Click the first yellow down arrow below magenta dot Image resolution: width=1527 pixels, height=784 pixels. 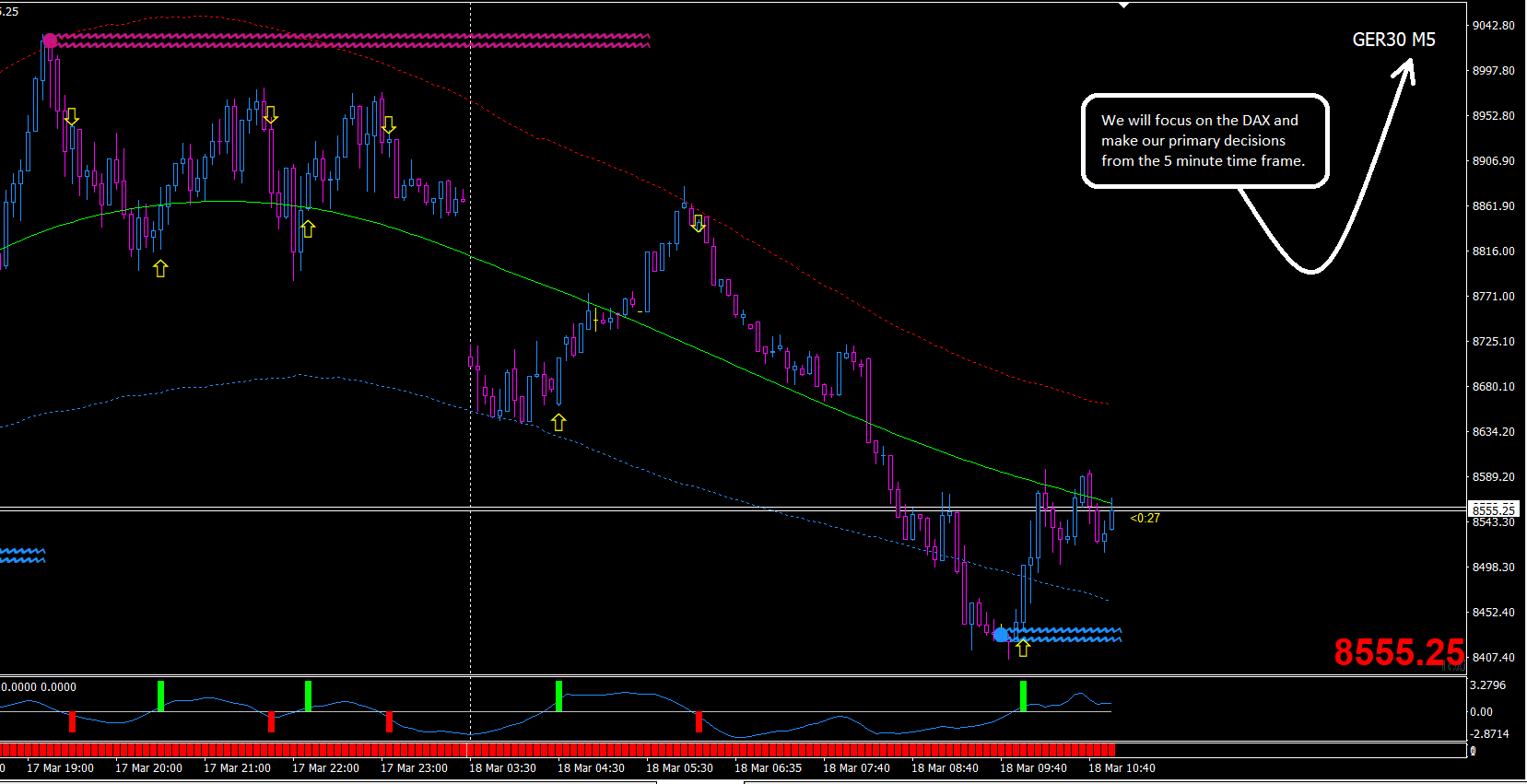[x=72, y=117]
